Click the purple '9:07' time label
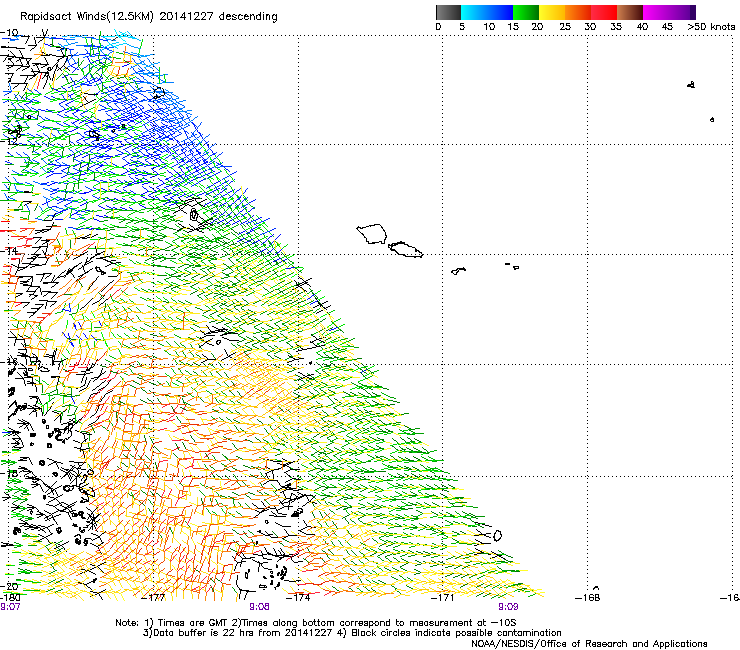The image size is (740, 650). pos(10,607)
